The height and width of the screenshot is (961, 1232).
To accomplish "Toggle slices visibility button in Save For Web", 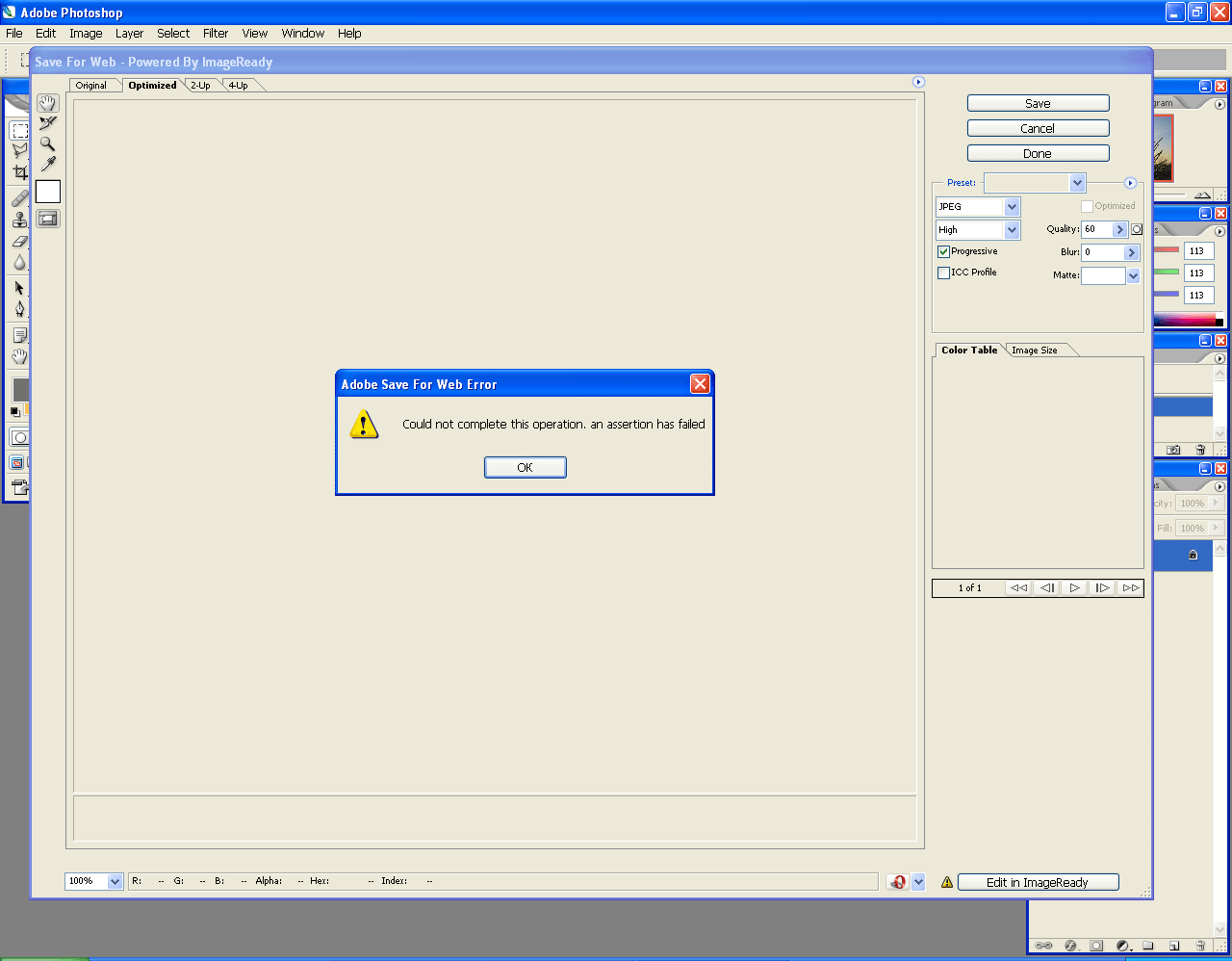I will tap(48, 219).
